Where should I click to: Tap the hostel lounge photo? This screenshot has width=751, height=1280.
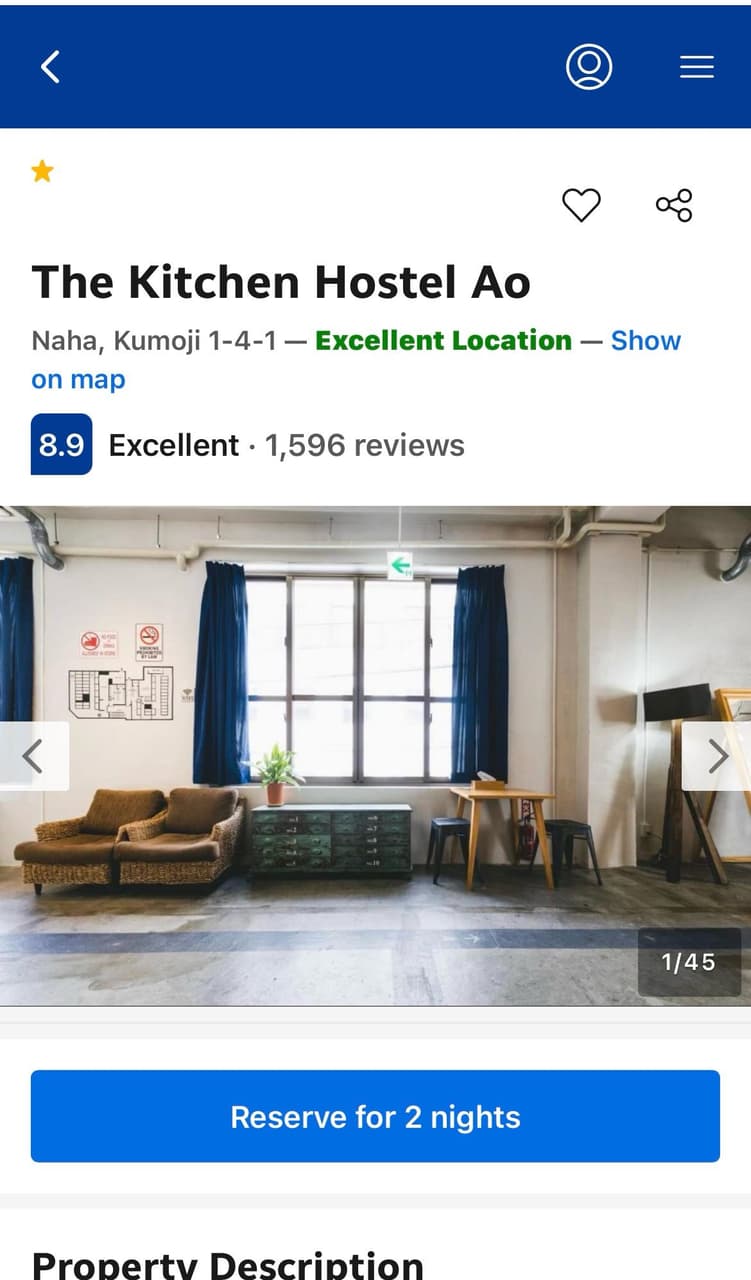tap(375, 755)
